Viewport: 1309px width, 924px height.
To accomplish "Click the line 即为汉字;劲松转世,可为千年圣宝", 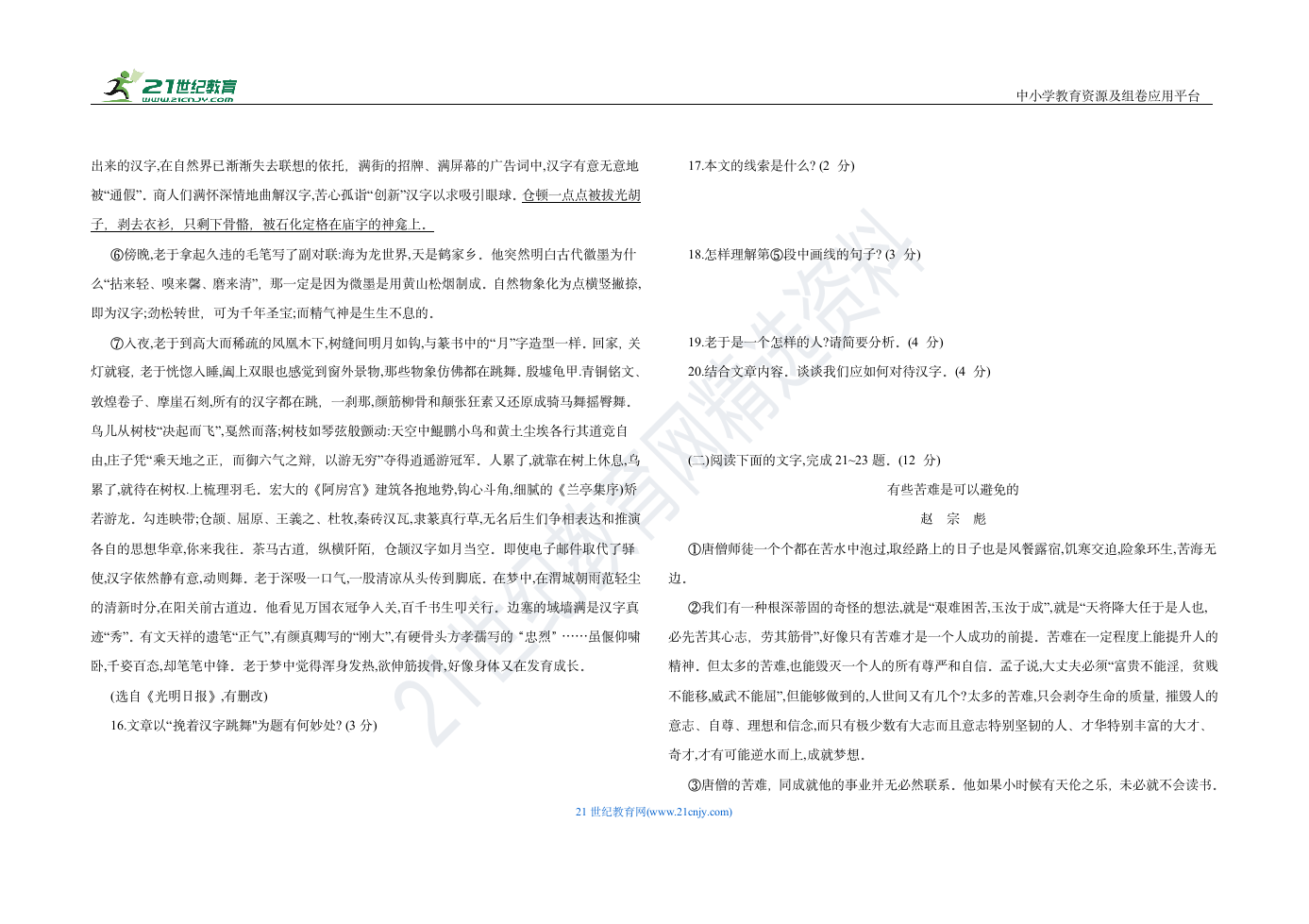I will [x=262, y=313].
